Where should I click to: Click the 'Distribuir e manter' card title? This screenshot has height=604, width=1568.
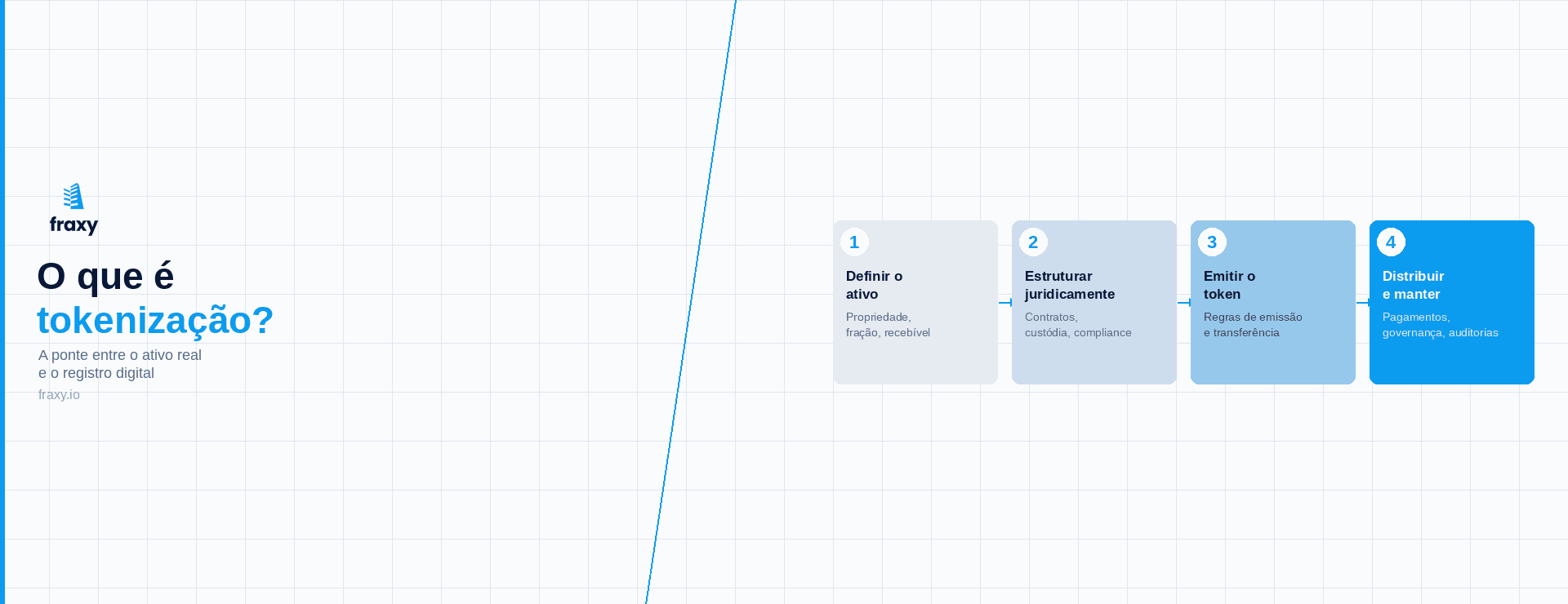(x=1413, y=285)
